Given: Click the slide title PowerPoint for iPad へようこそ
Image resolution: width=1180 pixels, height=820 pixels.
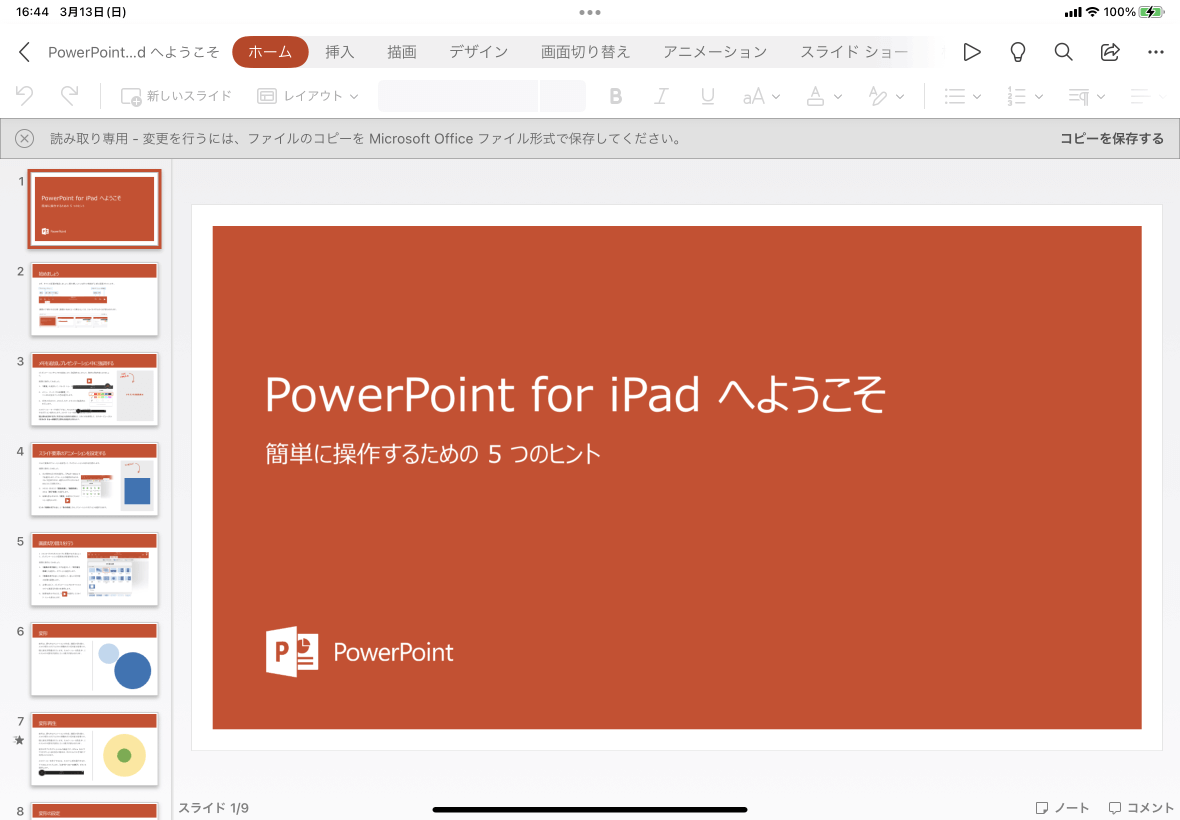Looking at the screenshot, I should click(x=576, y=394).
